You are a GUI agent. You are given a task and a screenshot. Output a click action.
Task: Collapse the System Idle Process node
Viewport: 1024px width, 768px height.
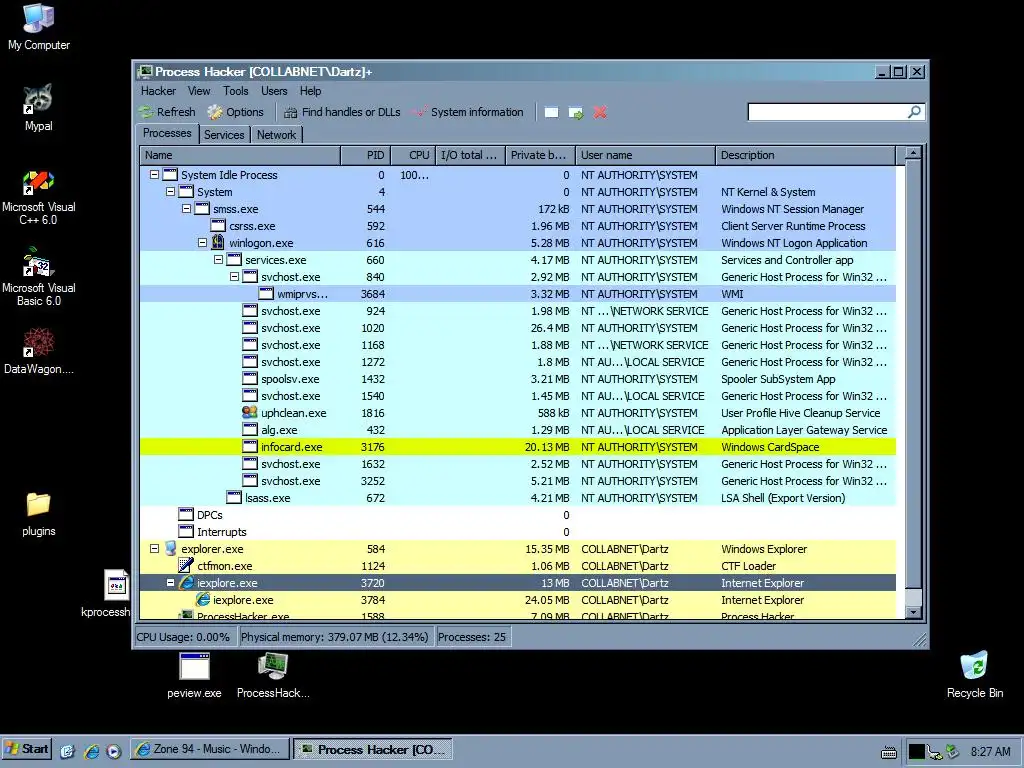click(154, 174)
